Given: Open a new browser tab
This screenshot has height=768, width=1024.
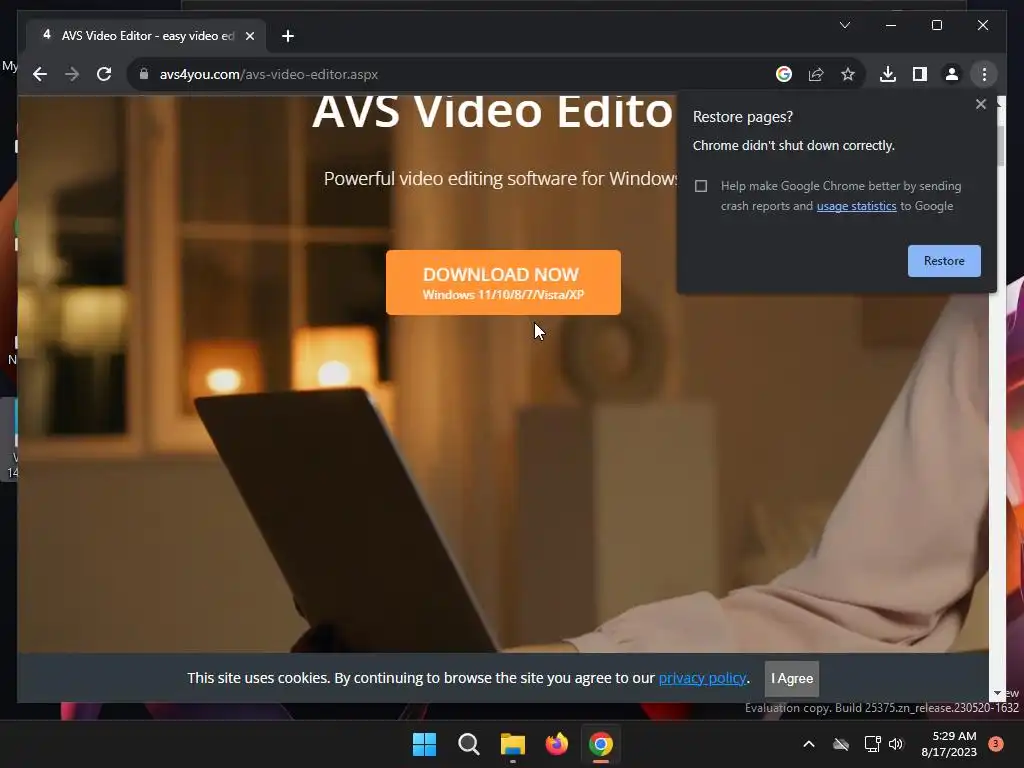Looking at the screenshot, I should coord(288,36).
